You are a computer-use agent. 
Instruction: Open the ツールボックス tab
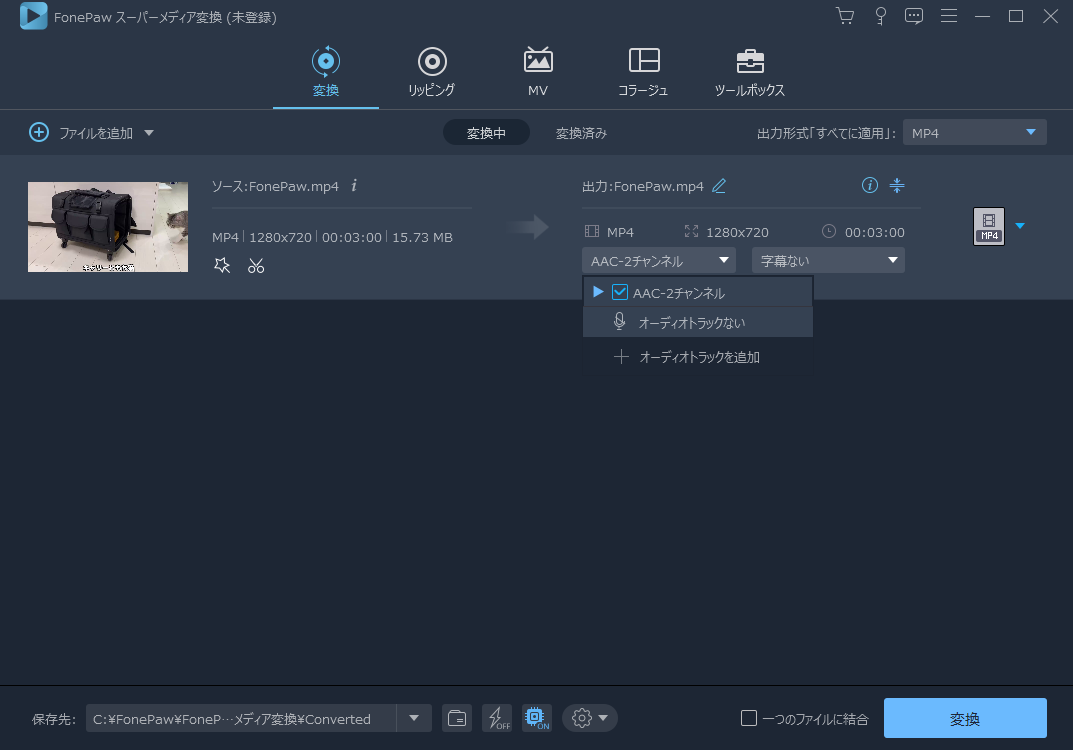click(750, 73)
